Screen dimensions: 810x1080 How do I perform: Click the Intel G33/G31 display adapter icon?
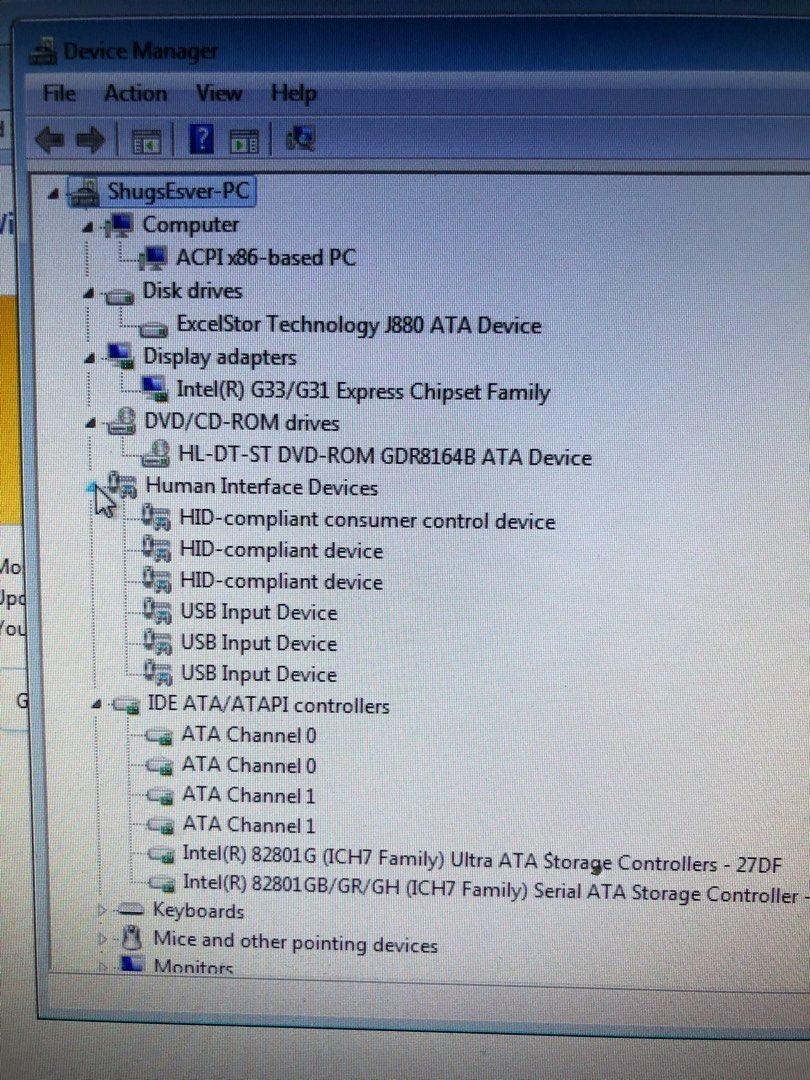pyautogui.click(x=155, y=390)
